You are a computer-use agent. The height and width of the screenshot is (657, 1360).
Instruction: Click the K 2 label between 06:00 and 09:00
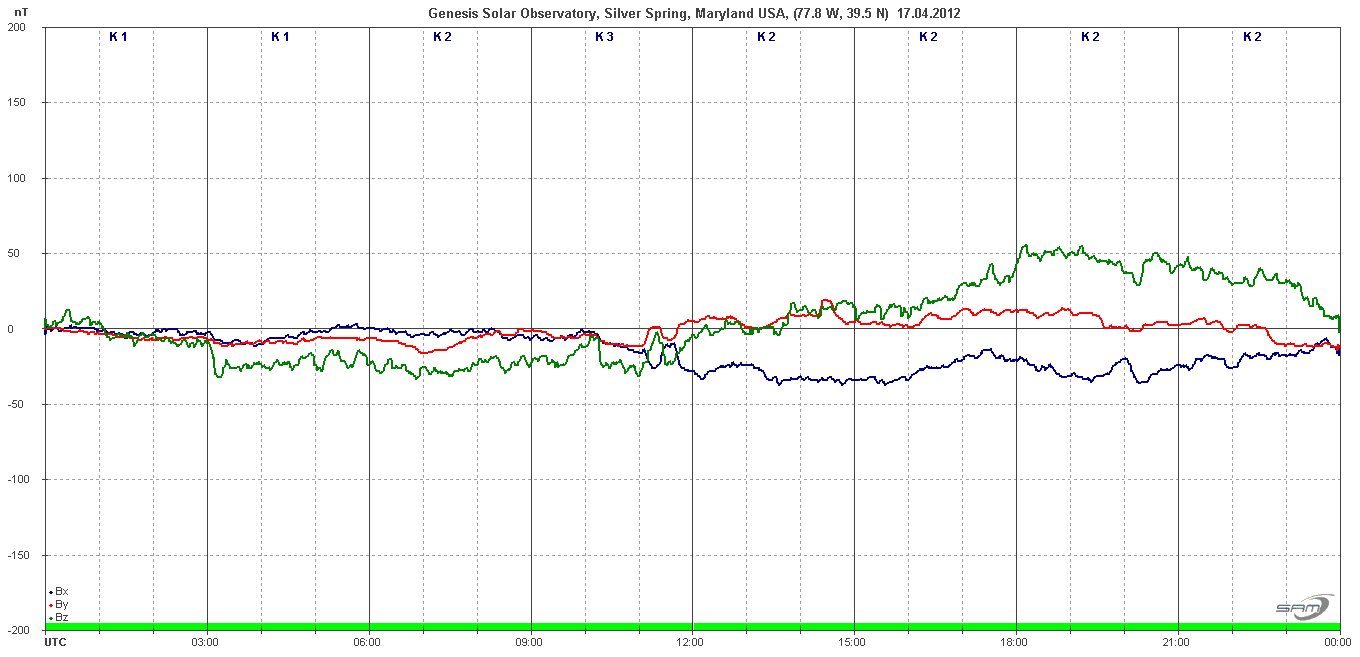coord(442,37)
